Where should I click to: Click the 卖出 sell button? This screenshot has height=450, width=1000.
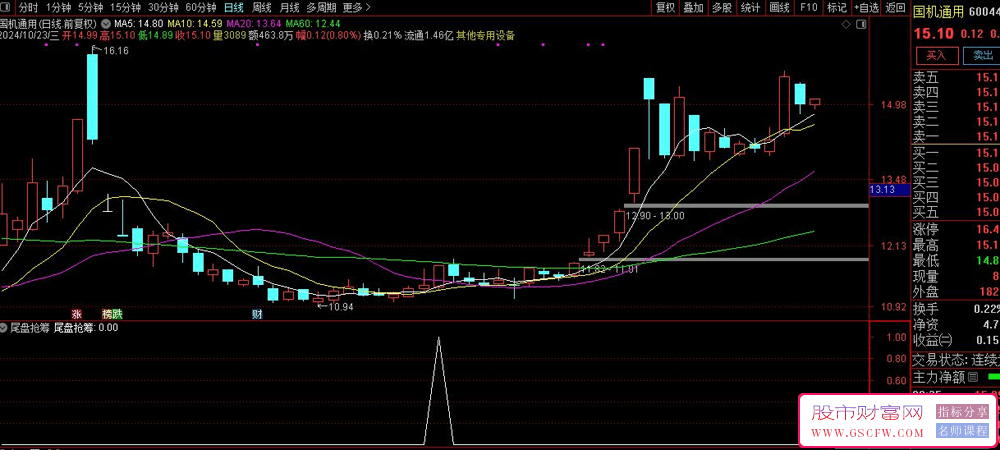[x=983, y=55]
